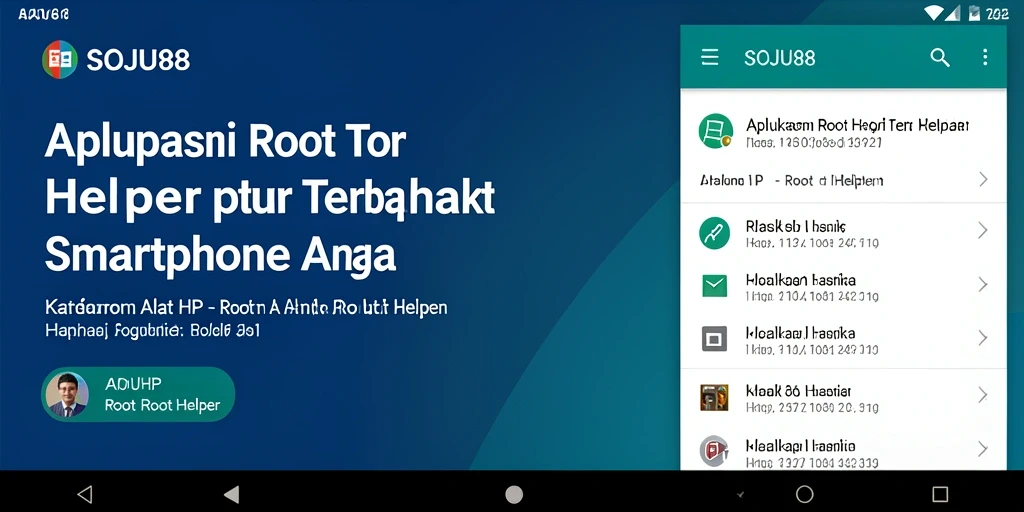Screen dimensions: 1024x512
Task: Tap the battery status icon
Action: tap(974, 12)
